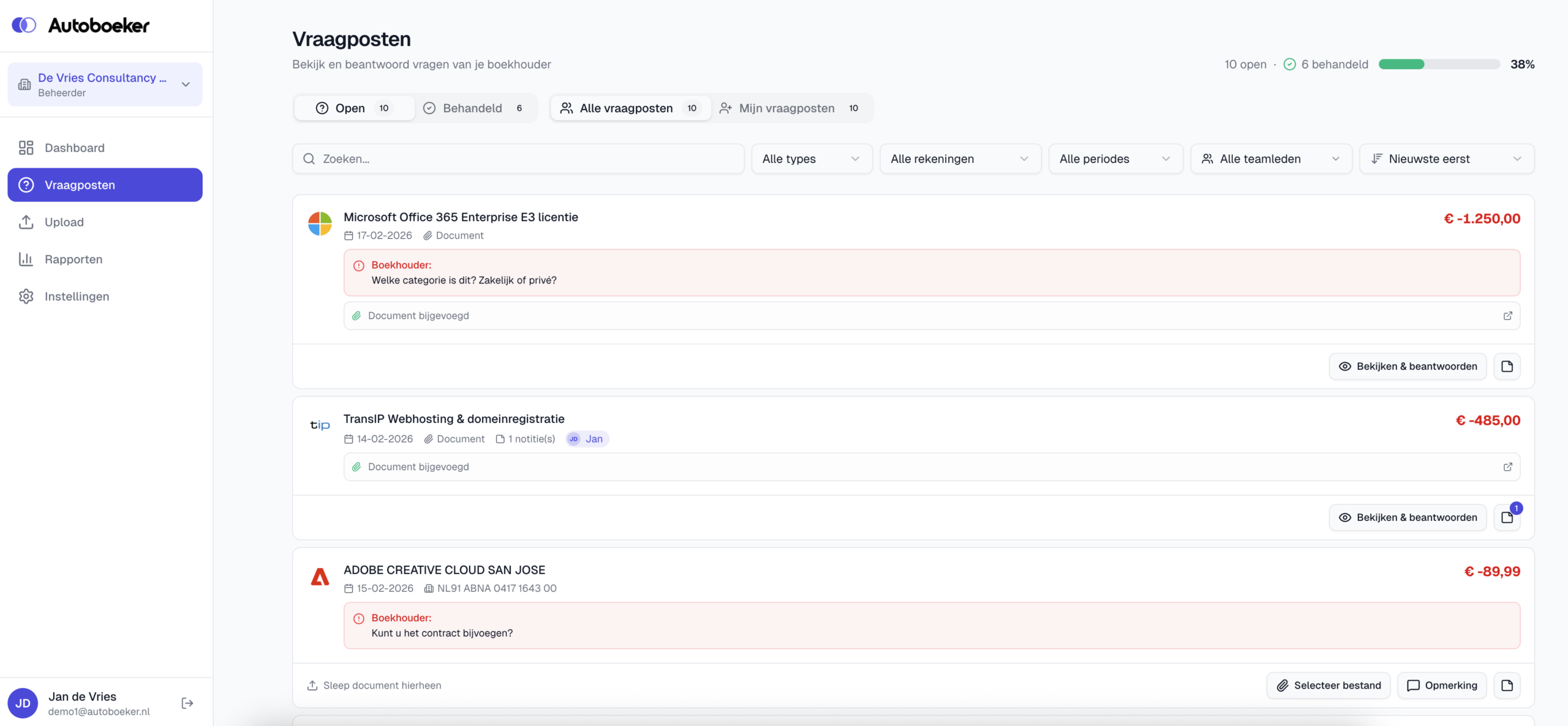Click Bekijken & beantwoorden for Microsoft Office item
This screenshot has height=726, width=1568.
point(1407,366)
